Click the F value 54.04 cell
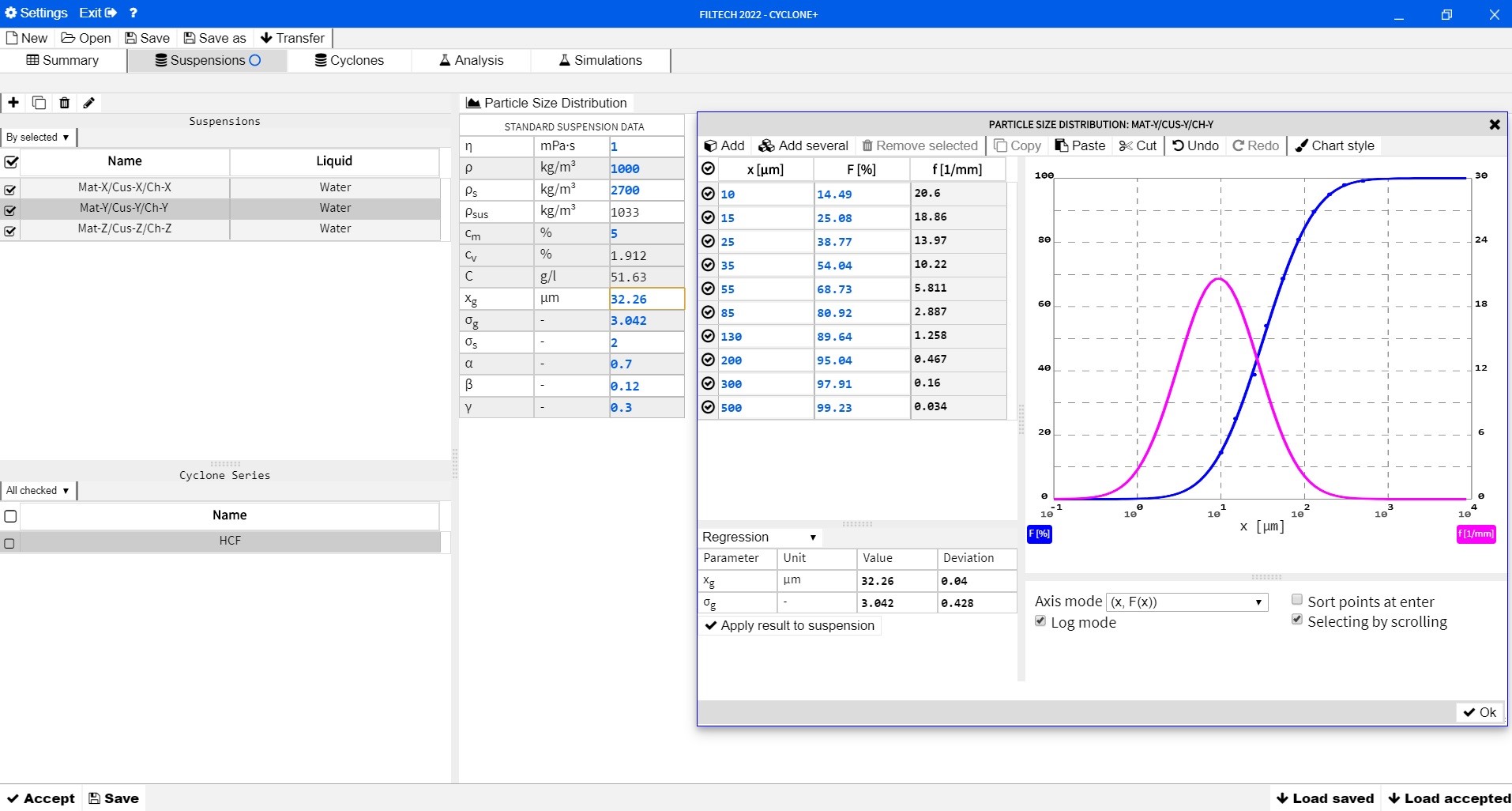1512x811 pixels. 862,265
